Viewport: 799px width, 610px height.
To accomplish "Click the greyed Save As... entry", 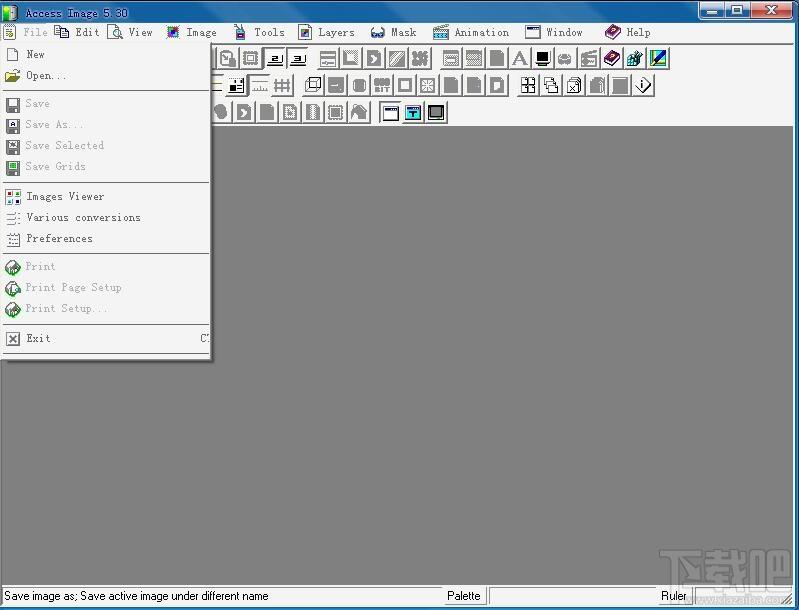I will coord(106,124).
